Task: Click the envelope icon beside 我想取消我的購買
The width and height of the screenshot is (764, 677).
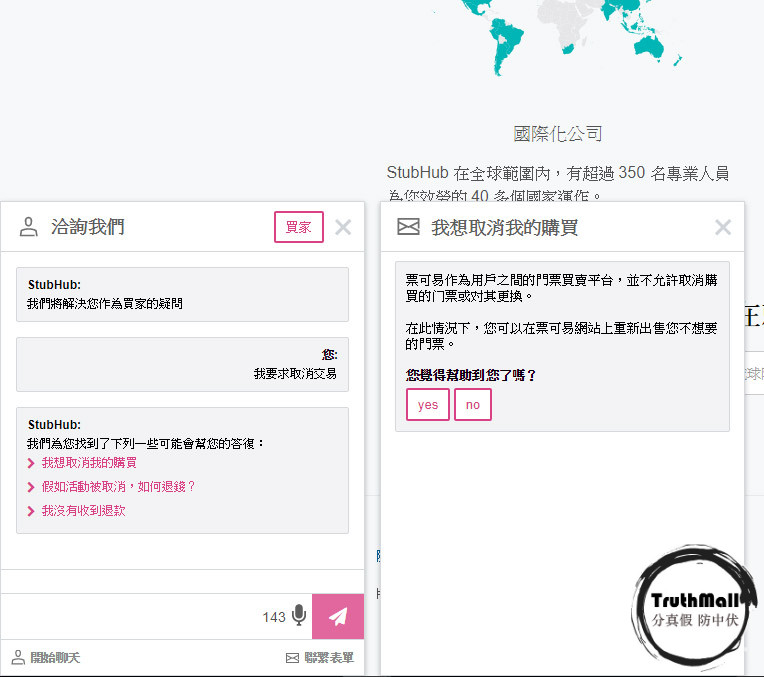Action: coord(408,227)
